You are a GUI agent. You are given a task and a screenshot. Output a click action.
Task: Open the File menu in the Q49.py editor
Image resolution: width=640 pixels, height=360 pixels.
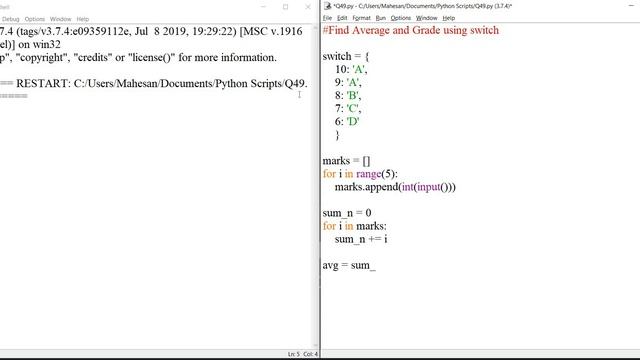coord(327,18)
